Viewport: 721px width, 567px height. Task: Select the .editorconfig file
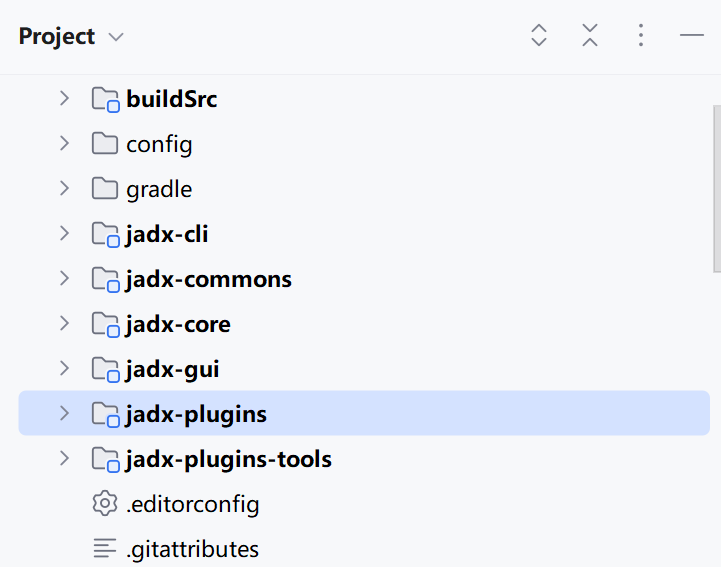point(192,504)
